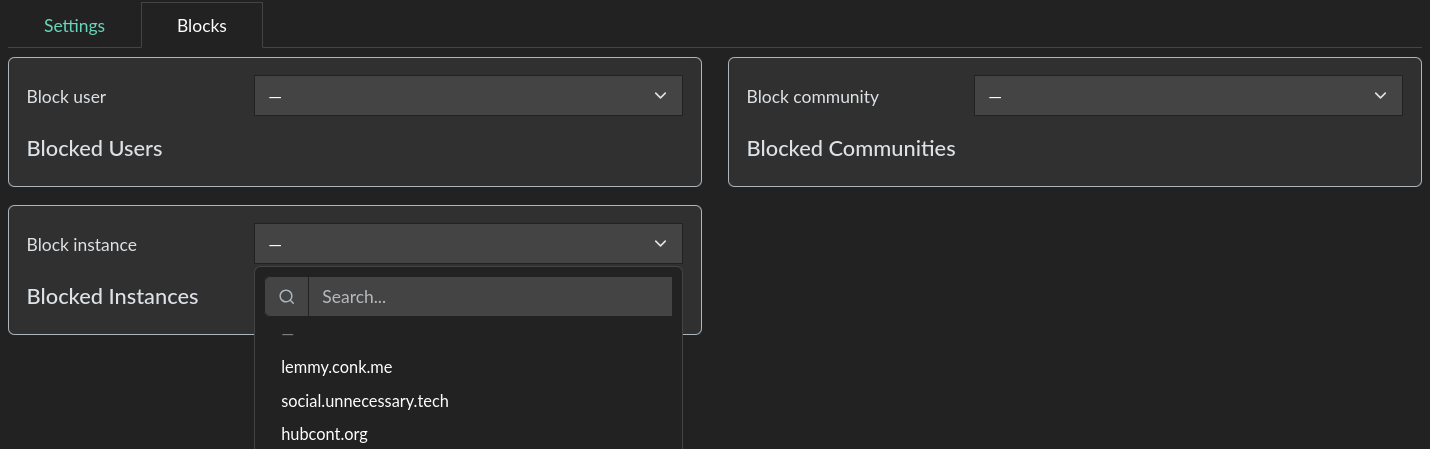Select the Blocks tab

[x=202, y=26]
